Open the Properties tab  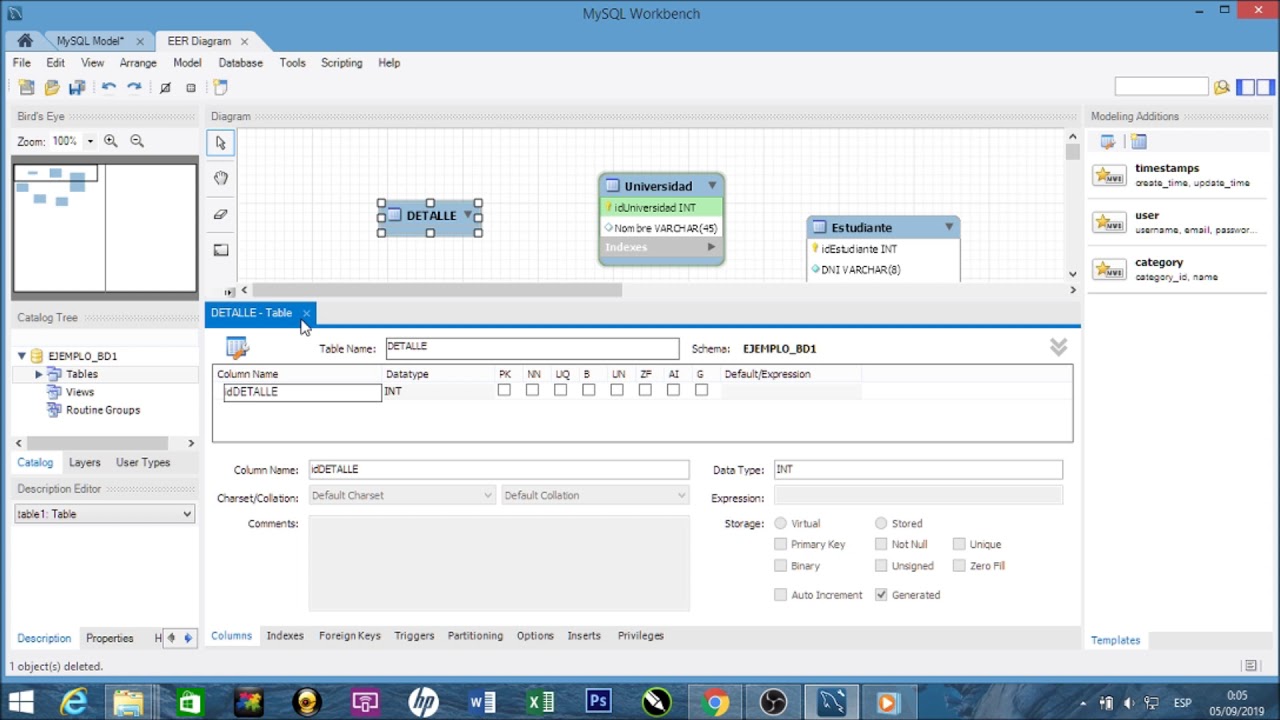point(110,638)
